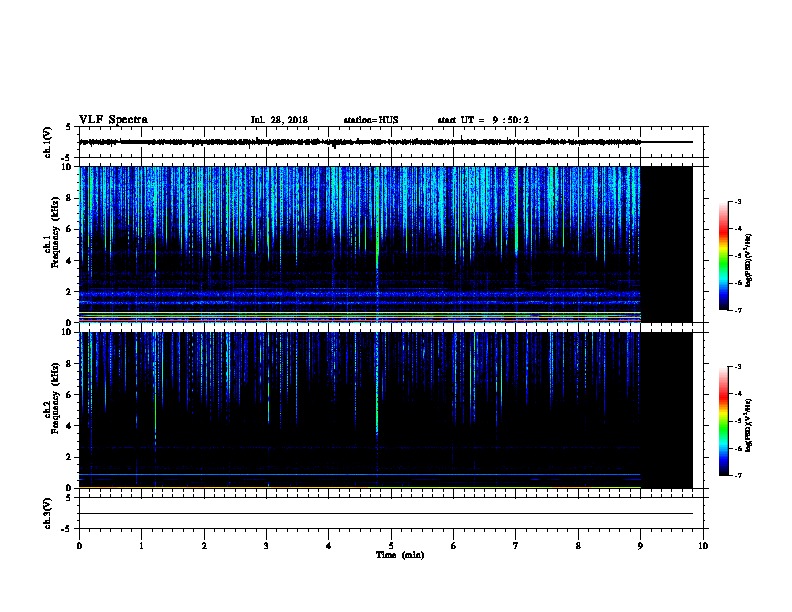Click time axis tick label "7"

click(x=516, y=546)
